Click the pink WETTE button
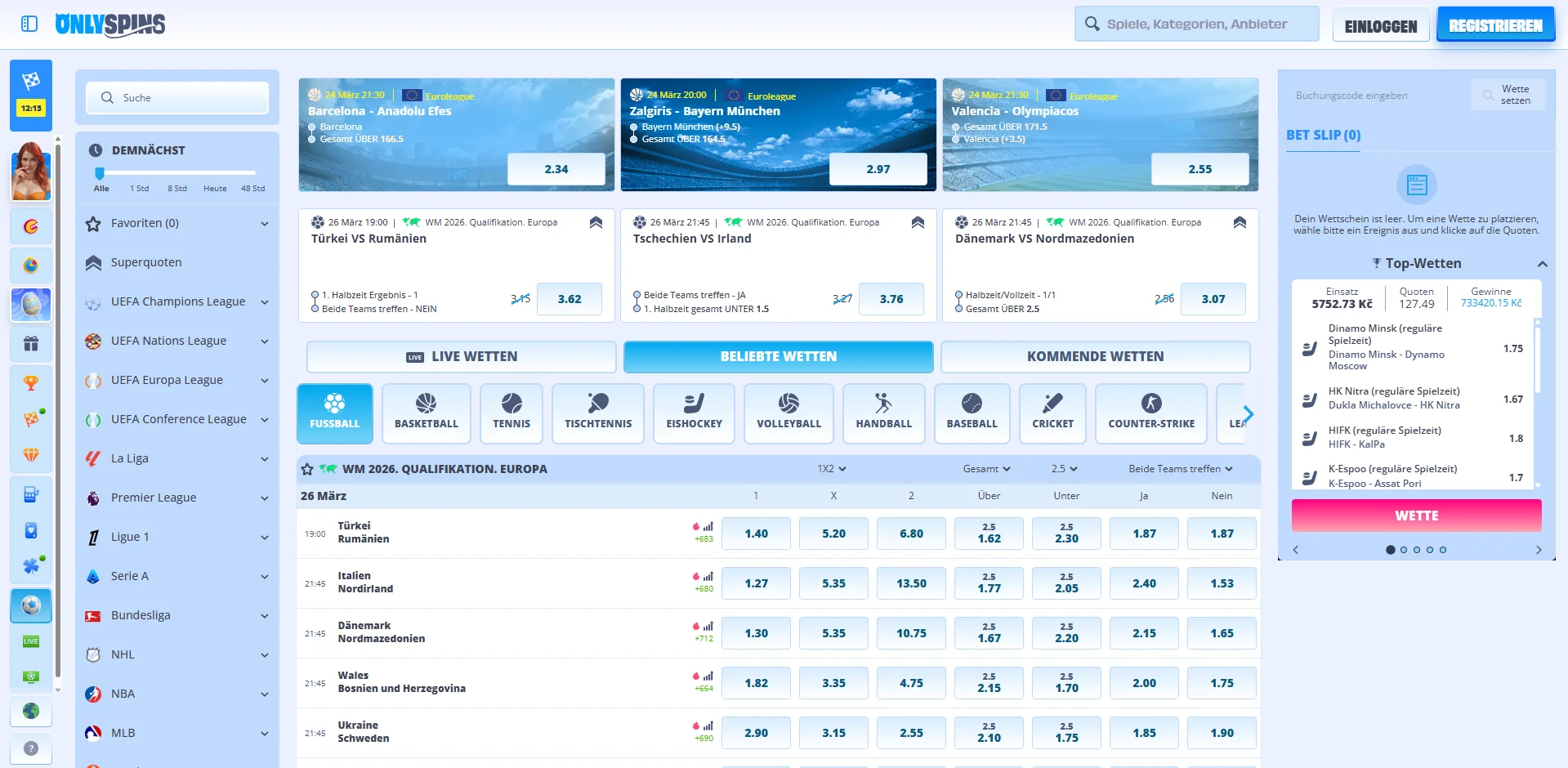The image size is (1568, 768). coord(1416,516)
